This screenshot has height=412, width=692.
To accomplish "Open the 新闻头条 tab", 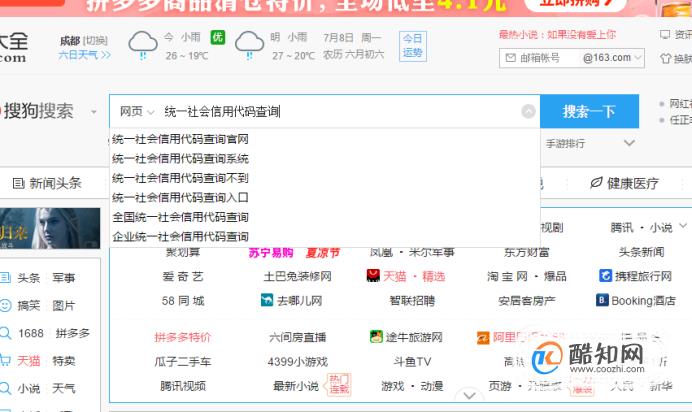I will tap(47, 183).
